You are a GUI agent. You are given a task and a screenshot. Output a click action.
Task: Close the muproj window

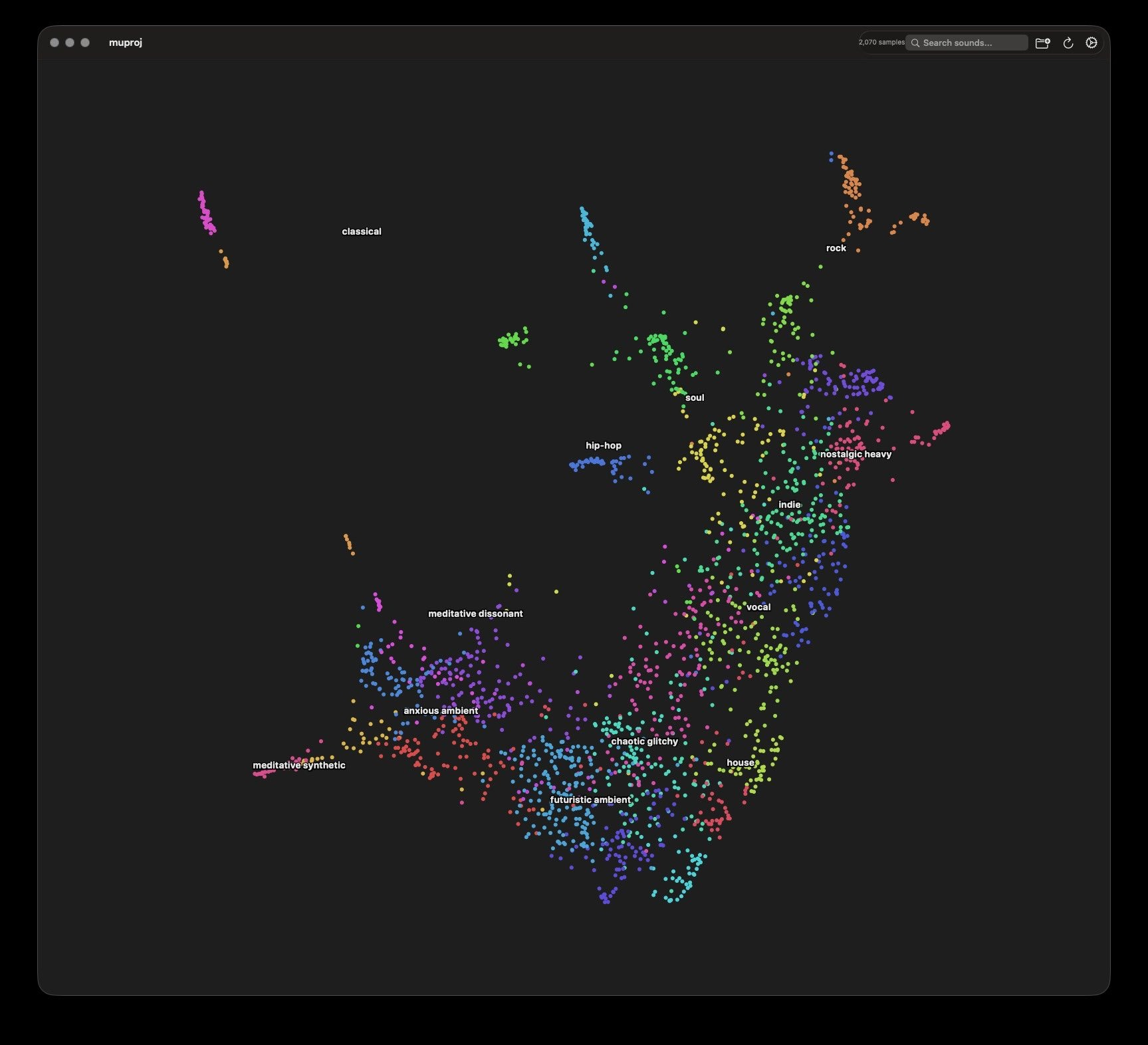(x=55, y=43)
